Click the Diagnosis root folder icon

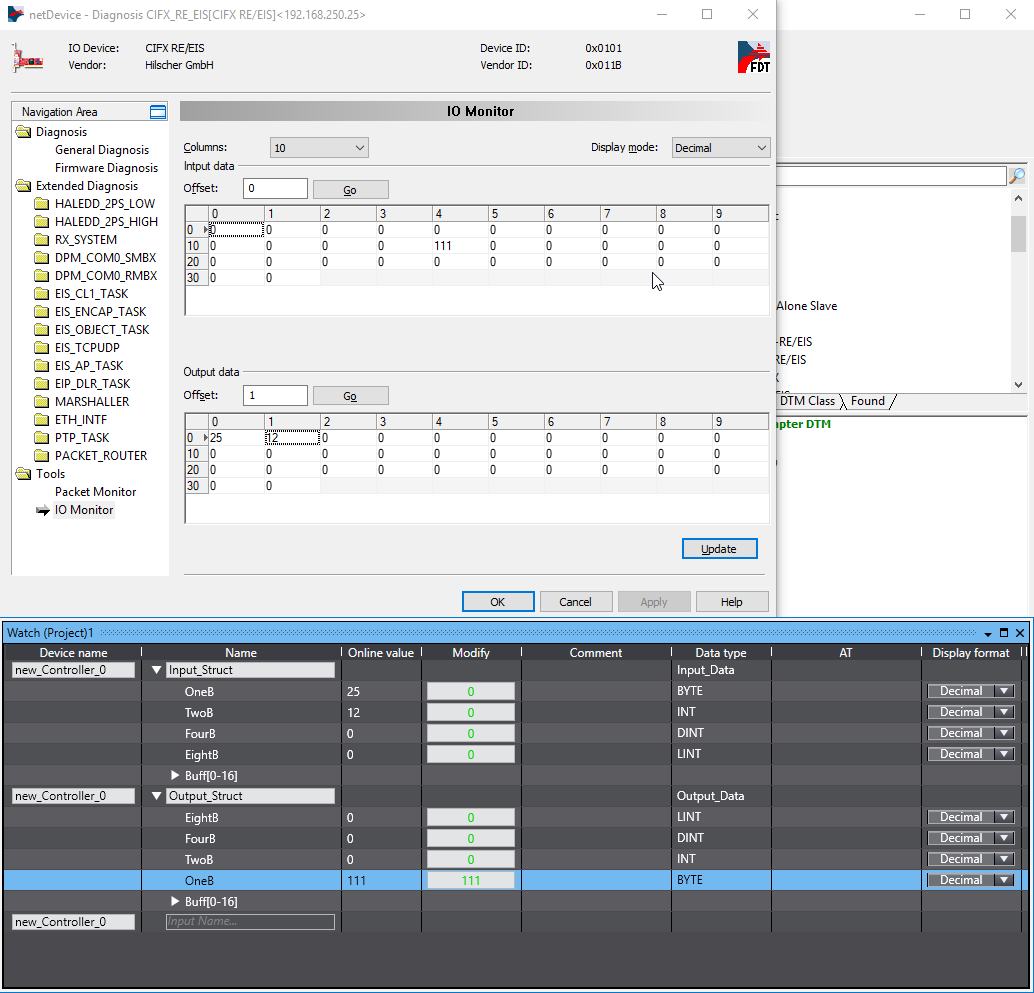[24, 132]
